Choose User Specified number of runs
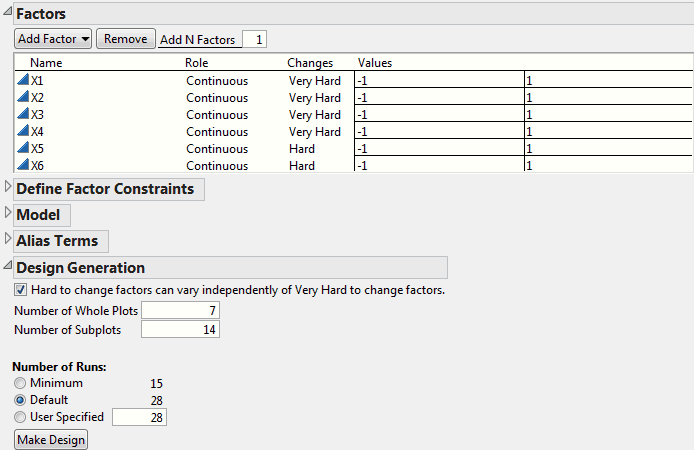The image size is (694, 450). click(x=20, y=417)
